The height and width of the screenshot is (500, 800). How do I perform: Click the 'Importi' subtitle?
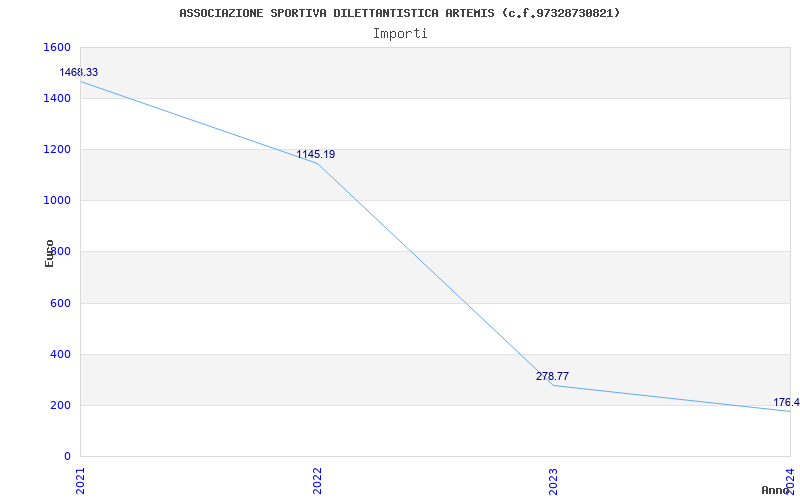pos(400,34)
